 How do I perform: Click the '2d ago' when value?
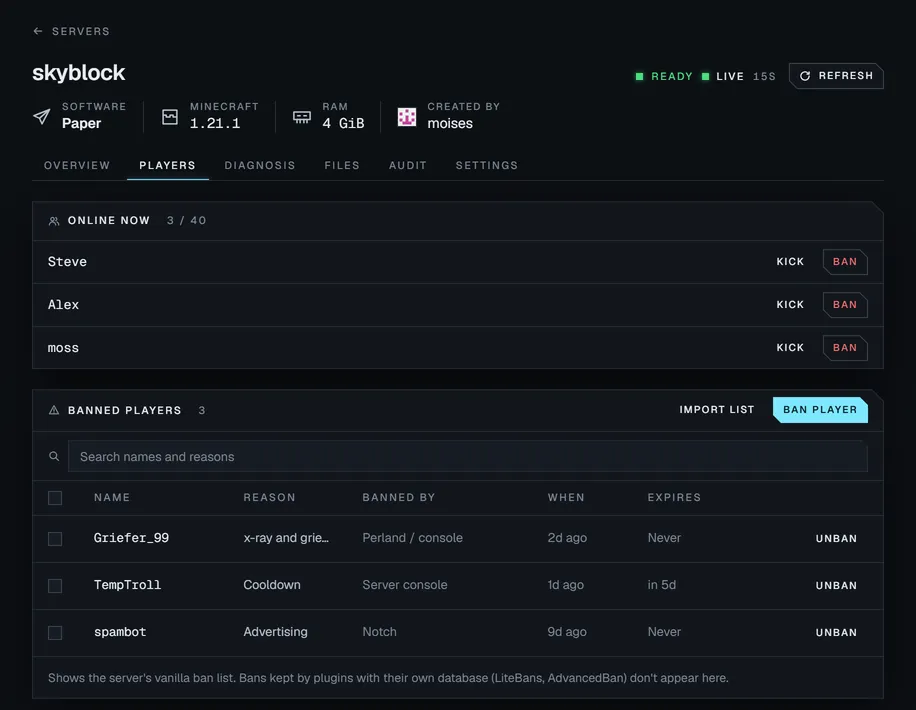[567, 538]
